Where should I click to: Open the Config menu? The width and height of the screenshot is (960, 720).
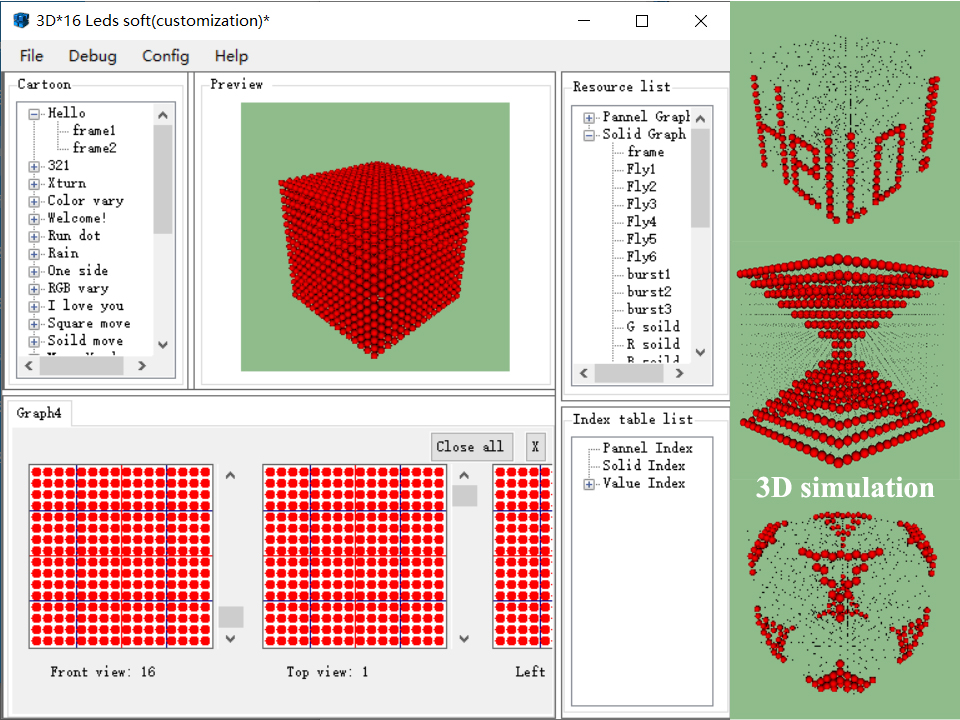(x=165, y=56)
